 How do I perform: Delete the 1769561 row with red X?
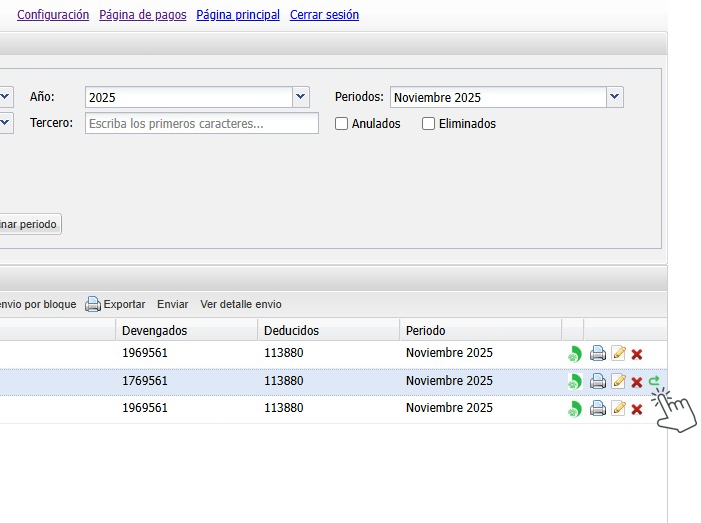coord(637,382)
